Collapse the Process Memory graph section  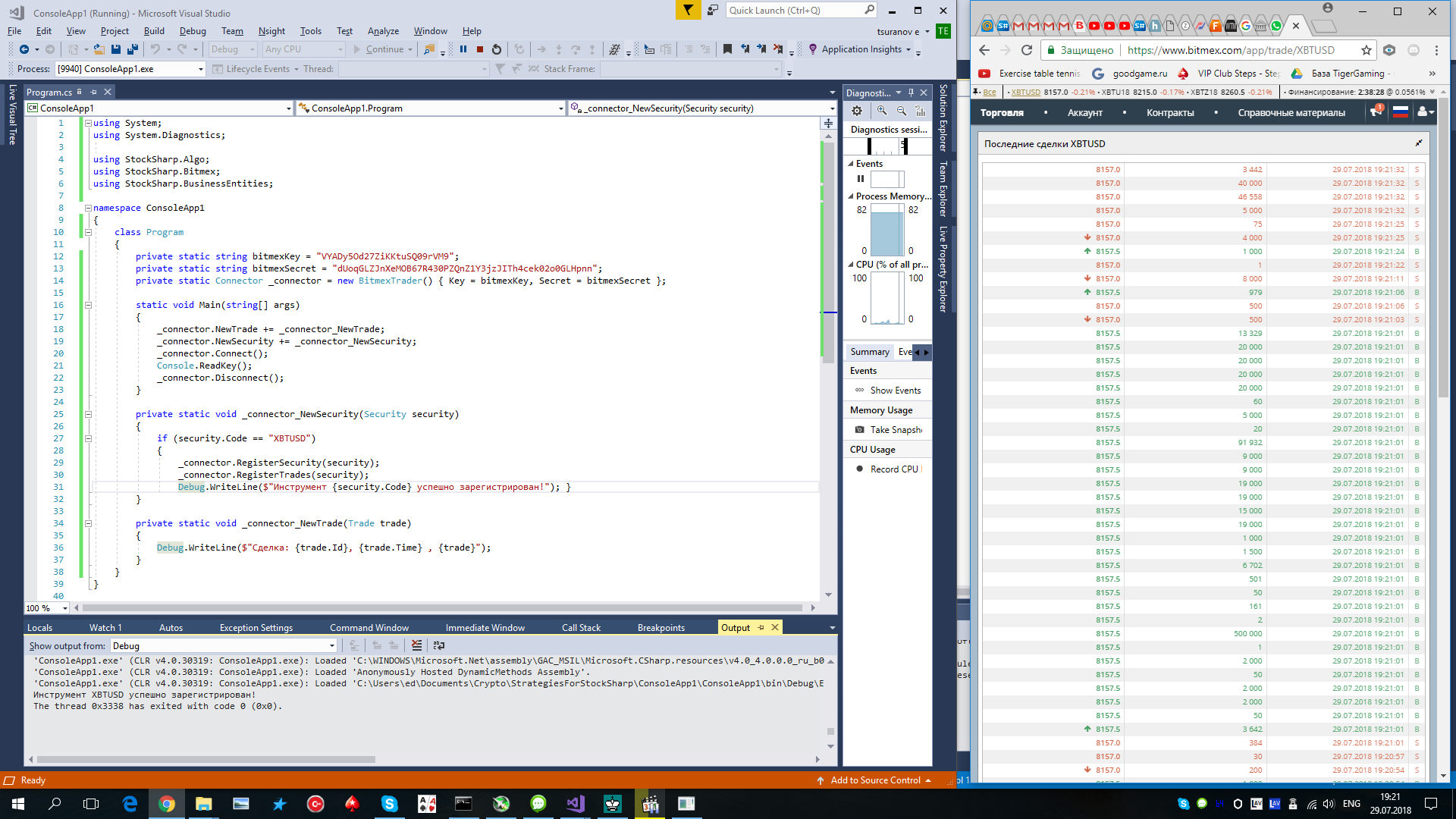851,196
